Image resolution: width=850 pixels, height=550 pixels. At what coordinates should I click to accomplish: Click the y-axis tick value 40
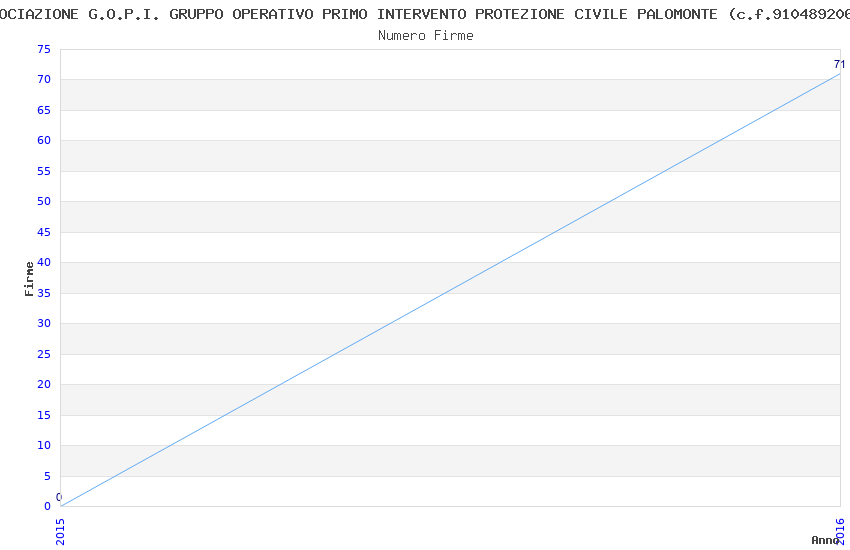44,262
